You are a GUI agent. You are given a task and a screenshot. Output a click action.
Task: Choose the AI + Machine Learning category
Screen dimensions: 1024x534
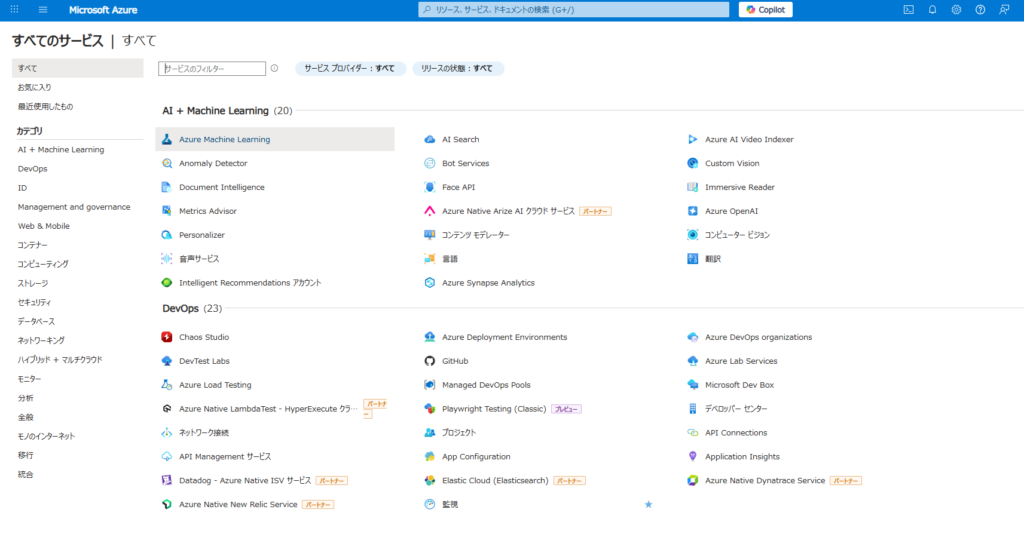tap(61, 149)
